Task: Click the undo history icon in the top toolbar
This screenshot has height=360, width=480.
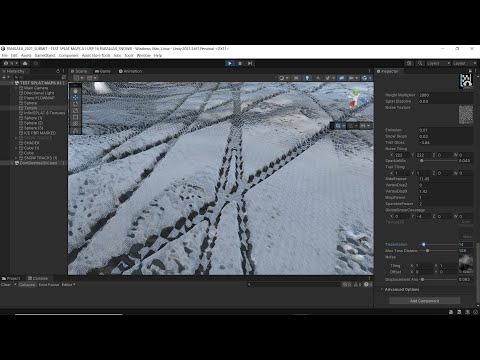Action: 409,63
